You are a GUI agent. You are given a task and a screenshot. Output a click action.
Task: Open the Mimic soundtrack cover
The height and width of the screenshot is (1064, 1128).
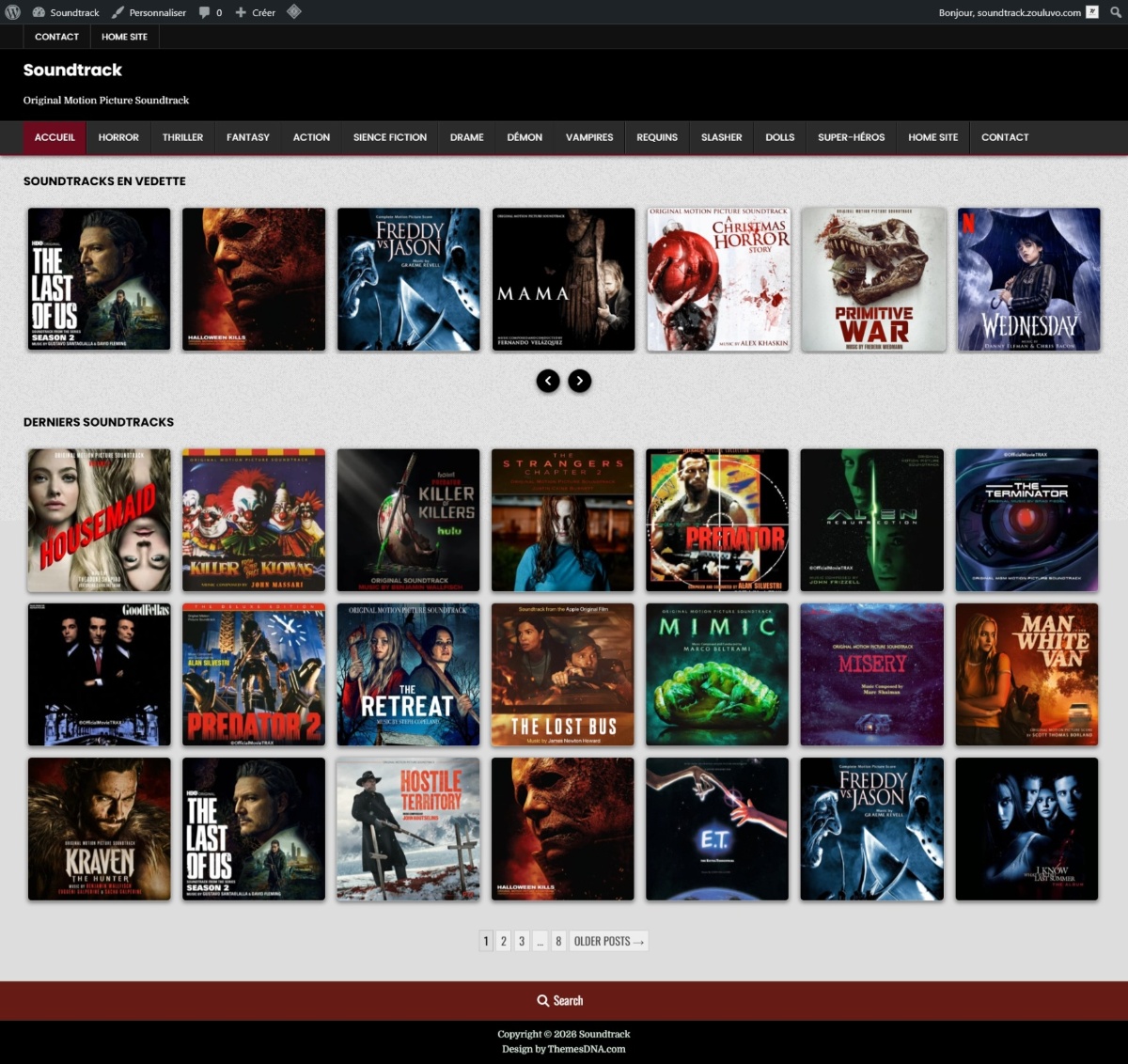click(x=717, y=675)
